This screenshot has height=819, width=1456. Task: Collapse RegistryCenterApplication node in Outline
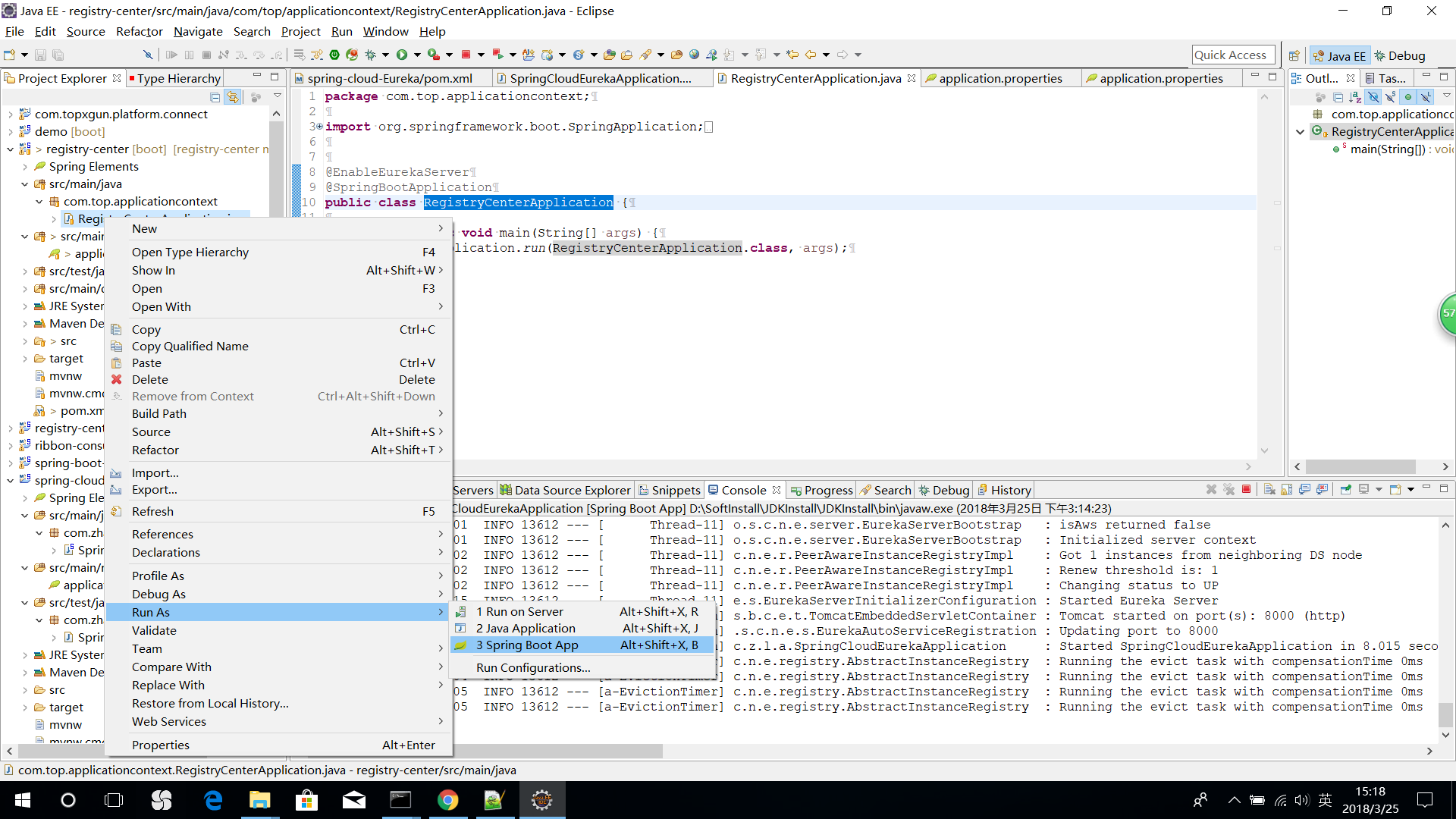tap(1300, 132)
